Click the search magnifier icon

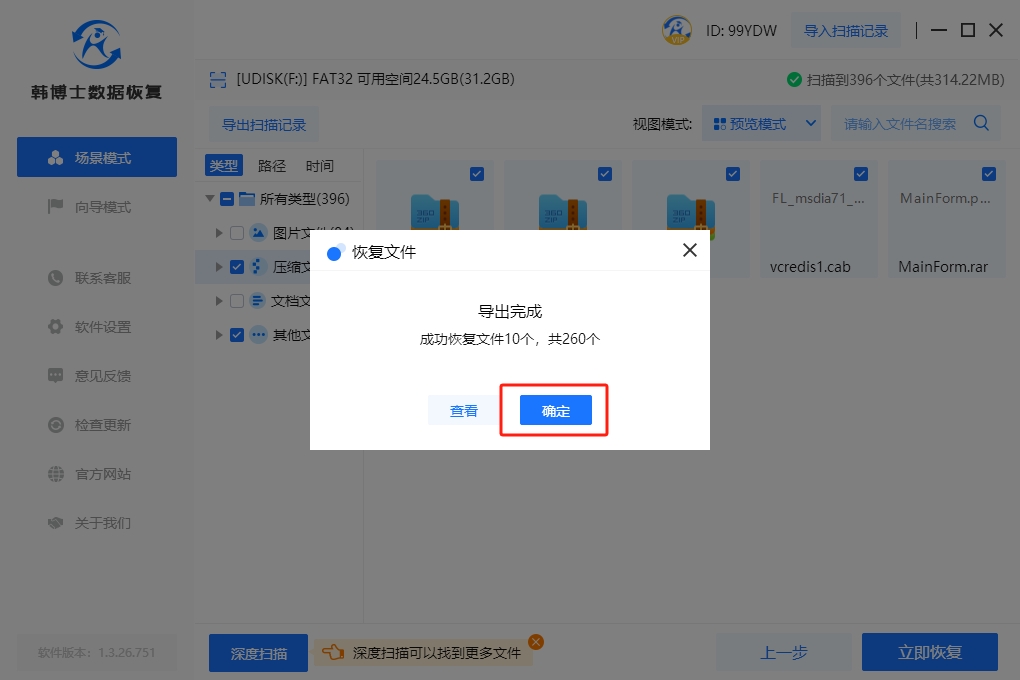point(981,124)
